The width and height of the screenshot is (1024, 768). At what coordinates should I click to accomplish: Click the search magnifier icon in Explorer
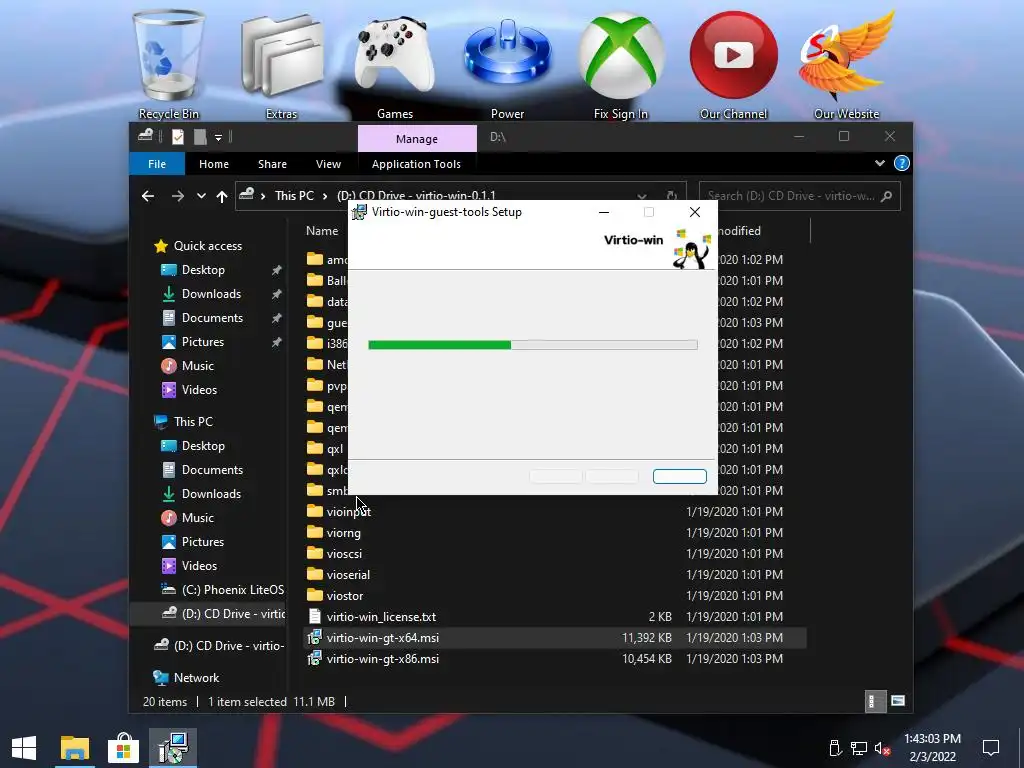coord(886,196)
